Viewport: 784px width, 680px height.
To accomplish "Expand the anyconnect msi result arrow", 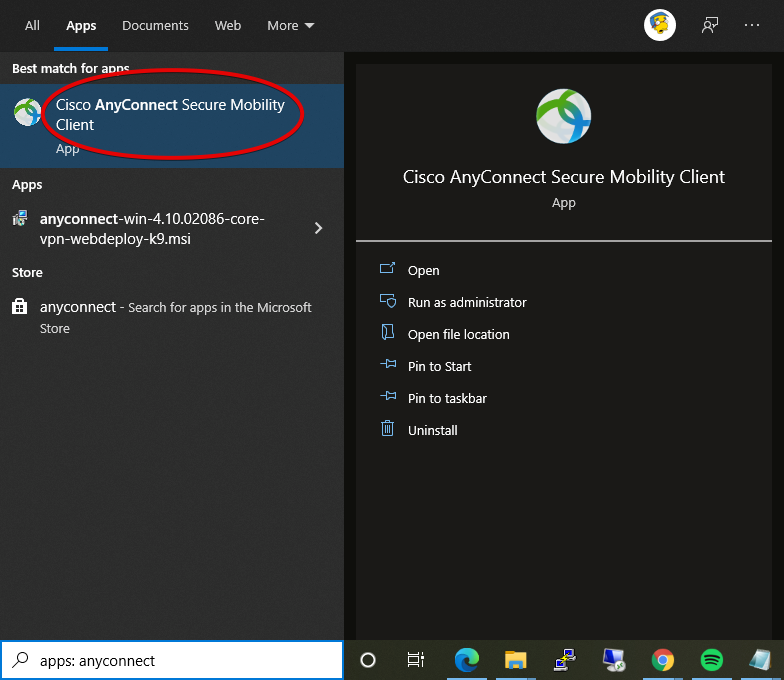I will [x=318, y=228].
